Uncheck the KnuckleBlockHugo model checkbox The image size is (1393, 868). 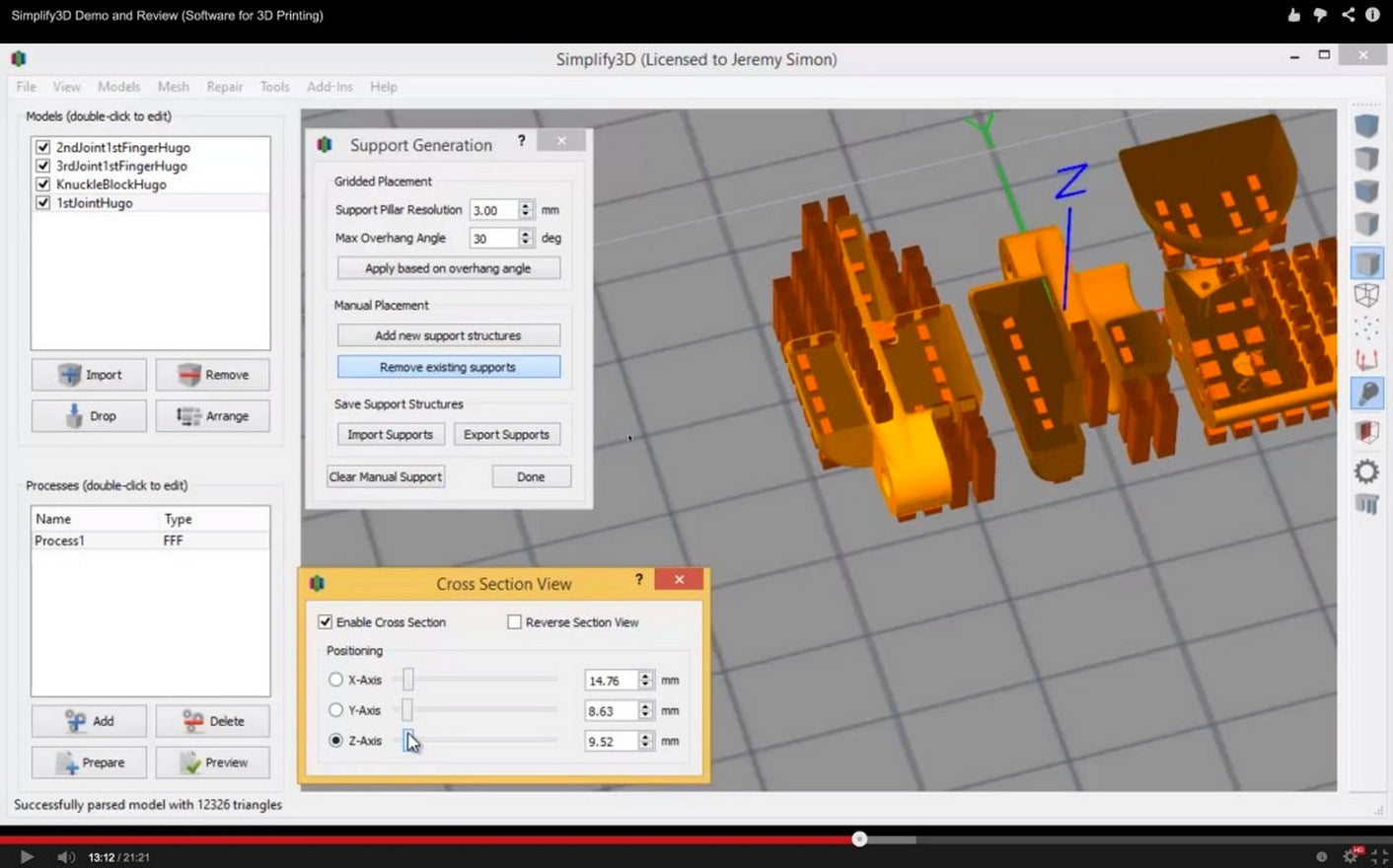41,183
